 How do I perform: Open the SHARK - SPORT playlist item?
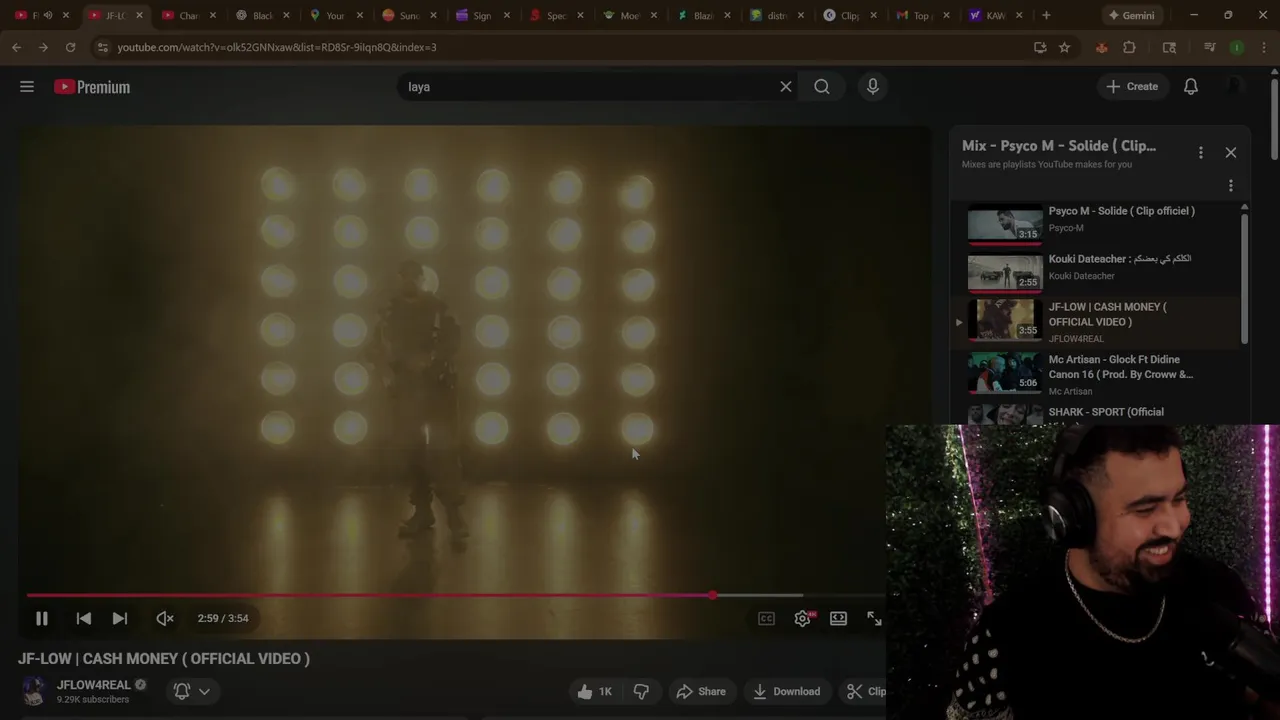(1100, 414)
